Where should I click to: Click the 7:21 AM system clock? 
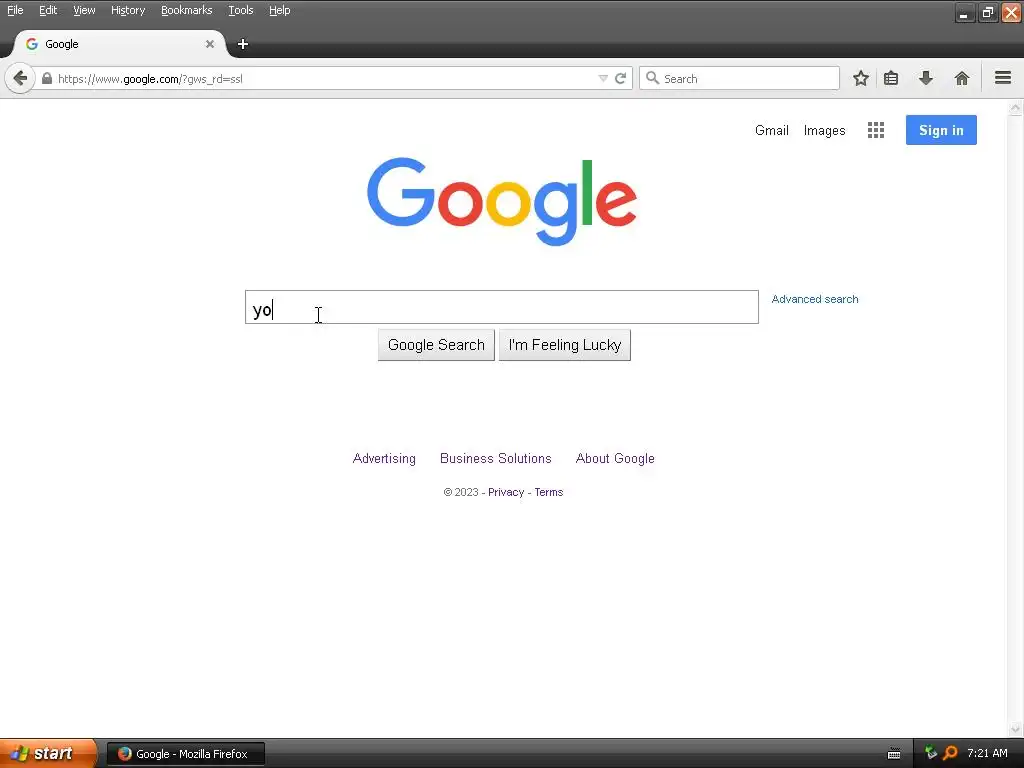click(987, 753)
